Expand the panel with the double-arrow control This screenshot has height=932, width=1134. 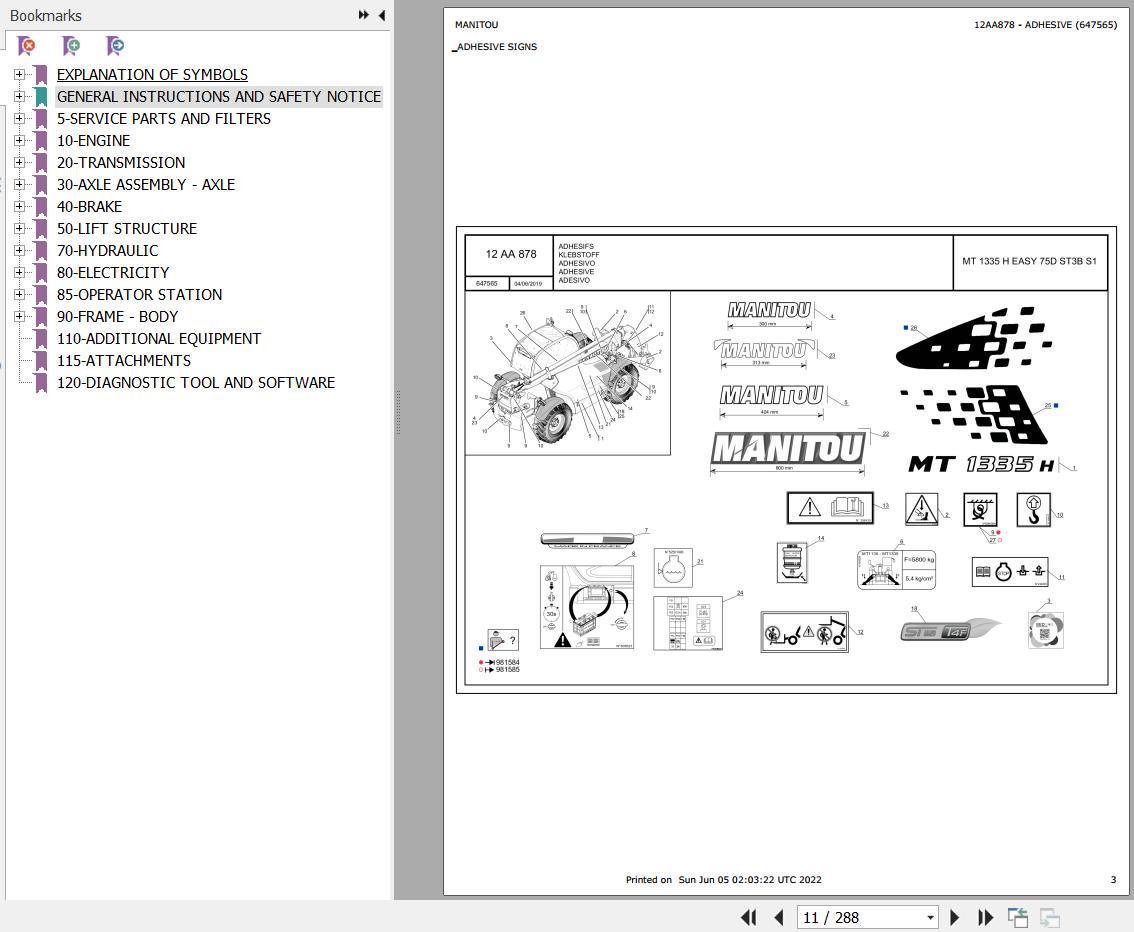pos(362,14)
